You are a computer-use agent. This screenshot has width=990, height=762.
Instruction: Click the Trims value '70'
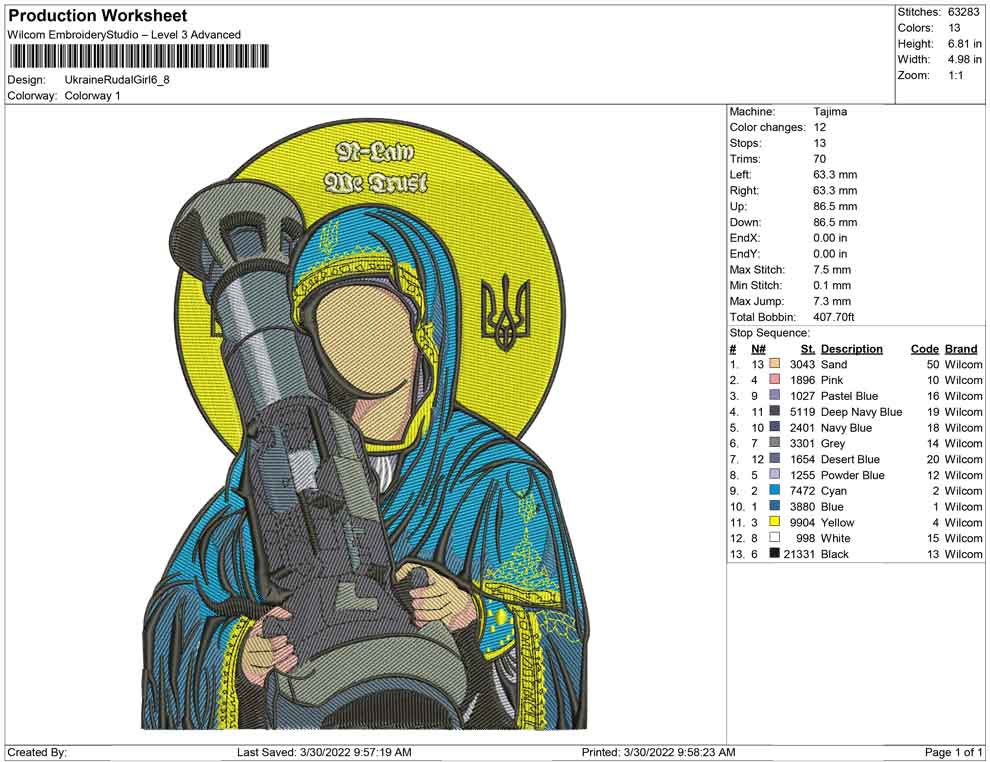click(820, 159)
